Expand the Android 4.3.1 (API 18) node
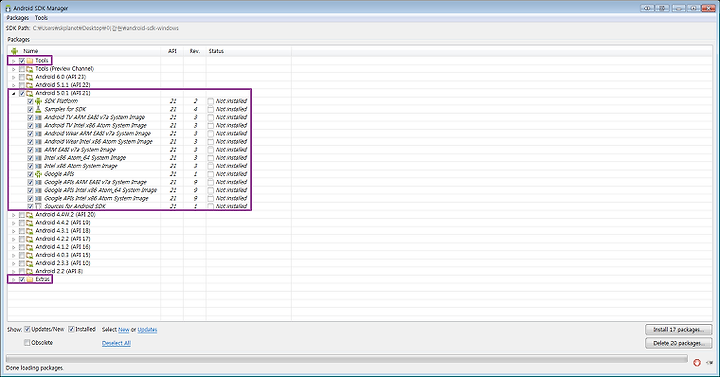The height and width of the screenshot is (377, 720). tap(13, 231)
